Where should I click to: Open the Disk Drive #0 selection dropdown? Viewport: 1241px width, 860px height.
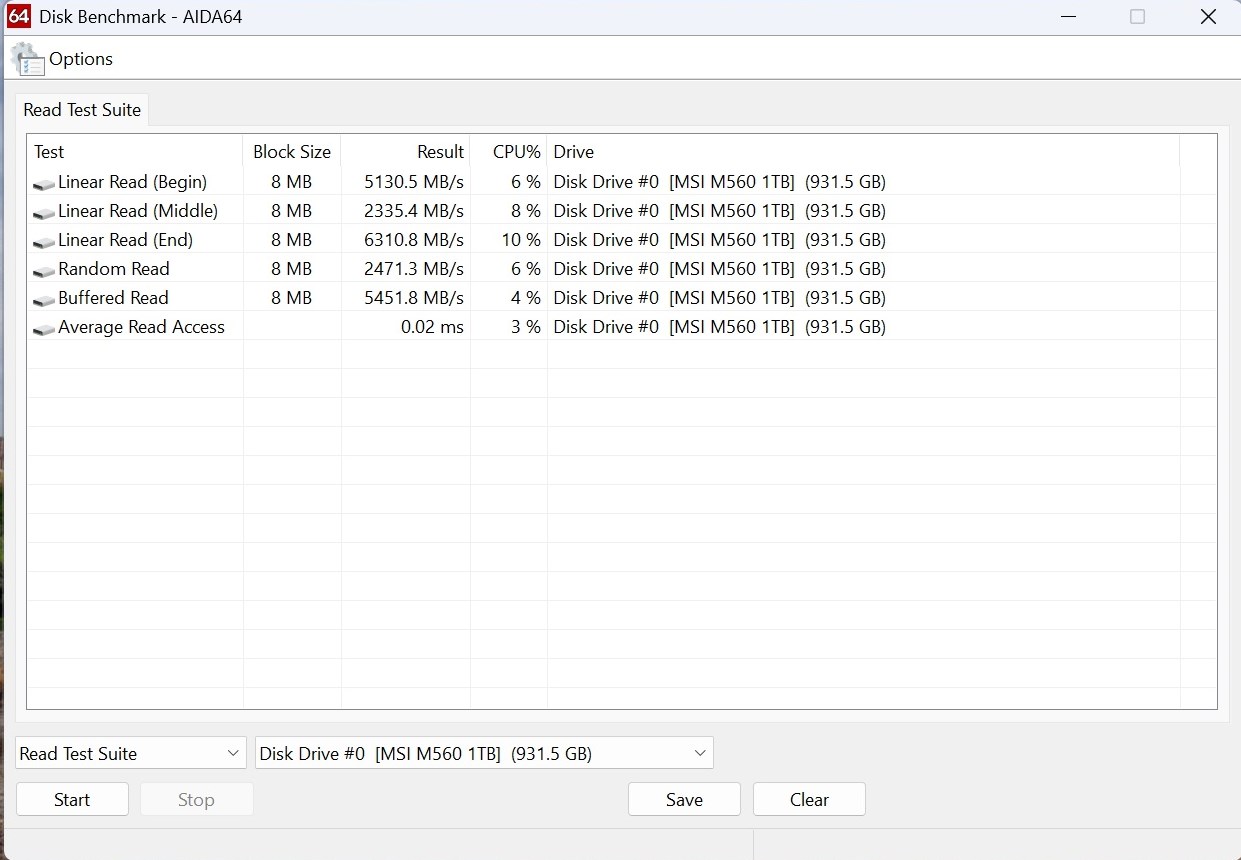484,753
